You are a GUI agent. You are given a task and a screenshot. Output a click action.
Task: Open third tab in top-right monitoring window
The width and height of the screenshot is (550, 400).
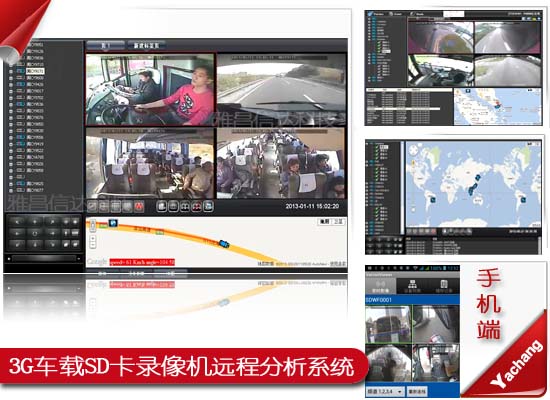417,14
